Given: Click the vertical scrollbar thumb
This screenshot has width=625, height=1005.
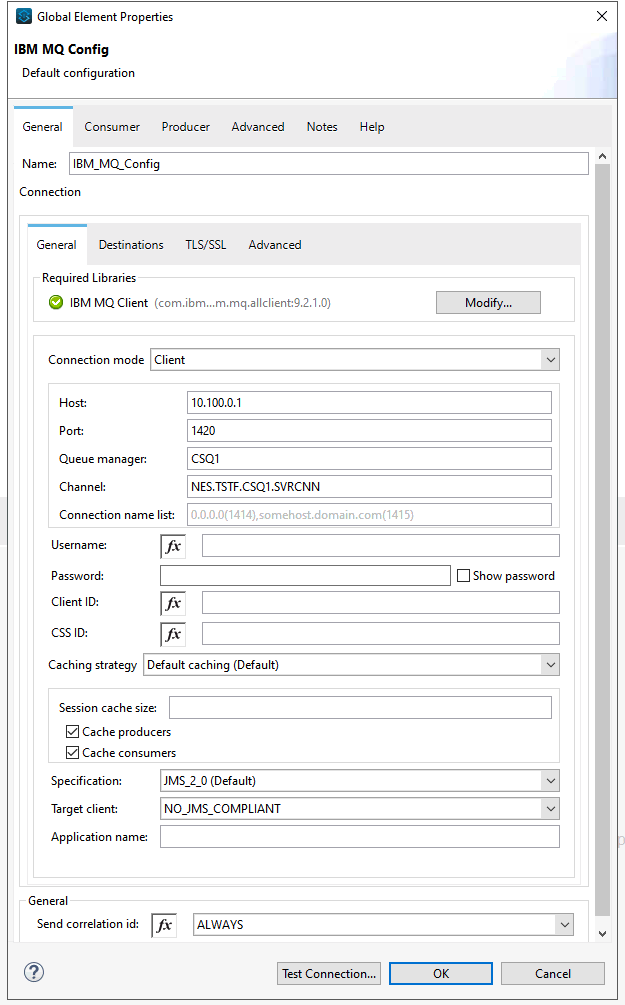Looking at the screenshot, I should (x=602, y=540).
